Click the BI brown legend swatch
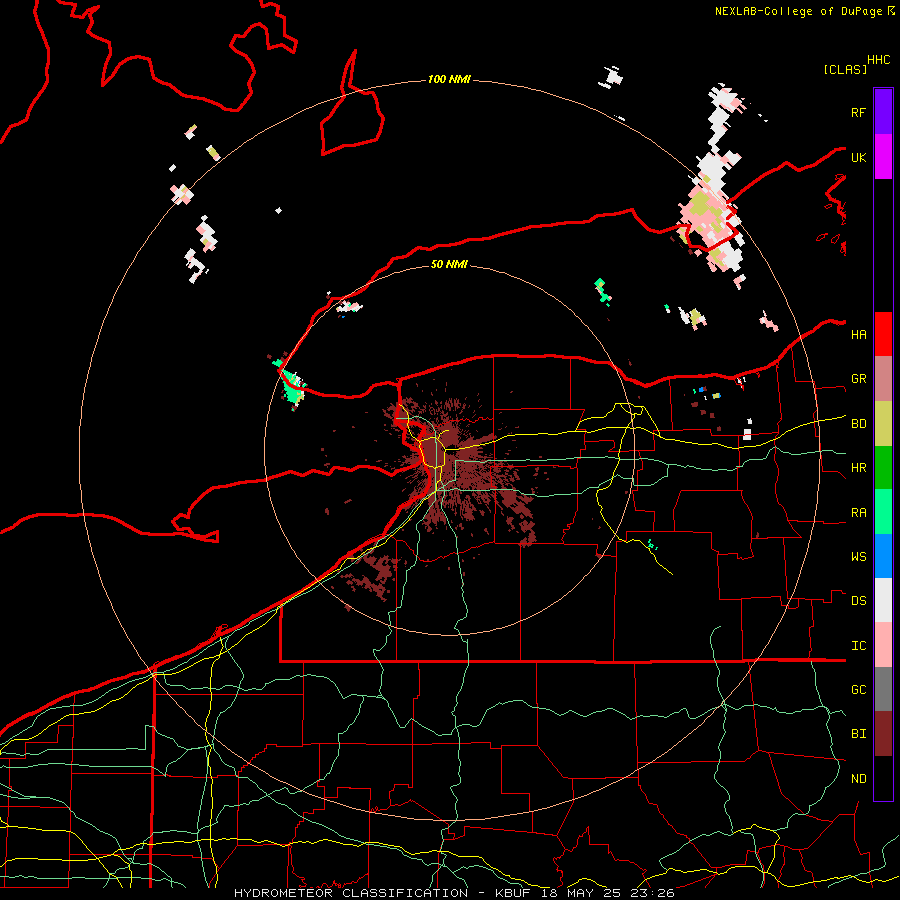Screen dimensions: 900x900 pos(883,734)
